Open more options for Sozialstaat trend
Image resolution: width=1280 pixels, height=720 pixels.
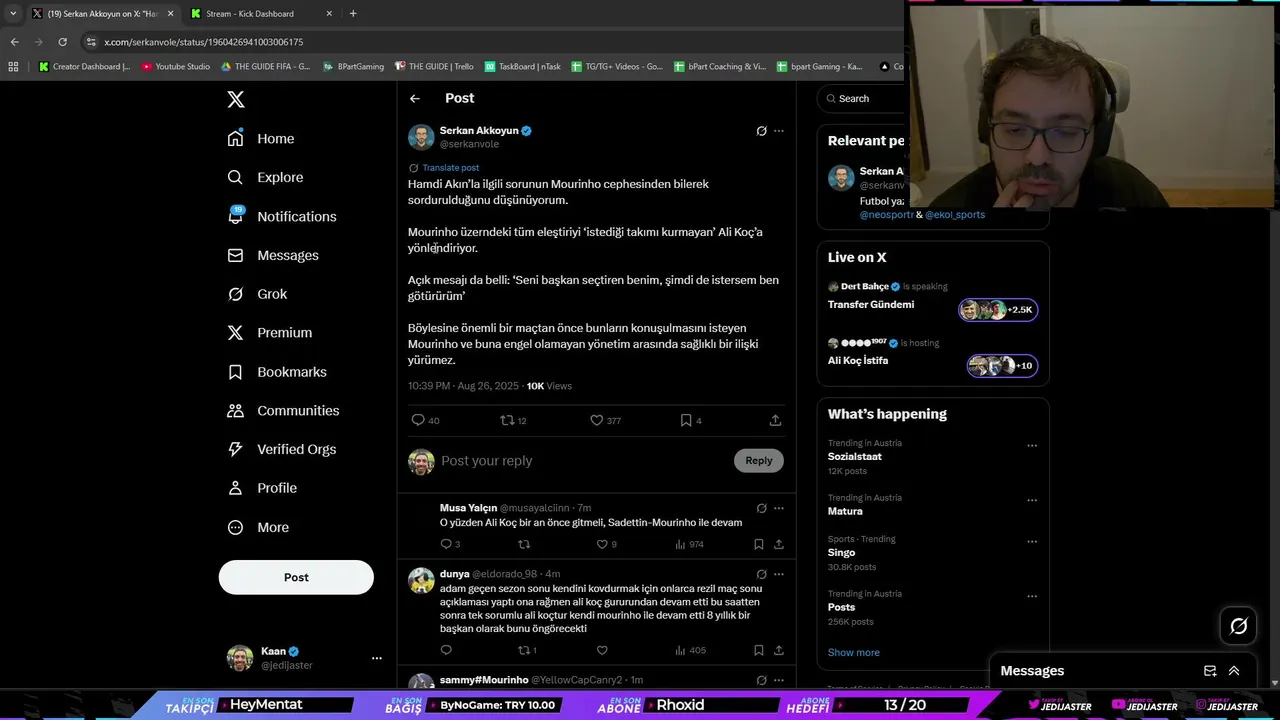1032,446
